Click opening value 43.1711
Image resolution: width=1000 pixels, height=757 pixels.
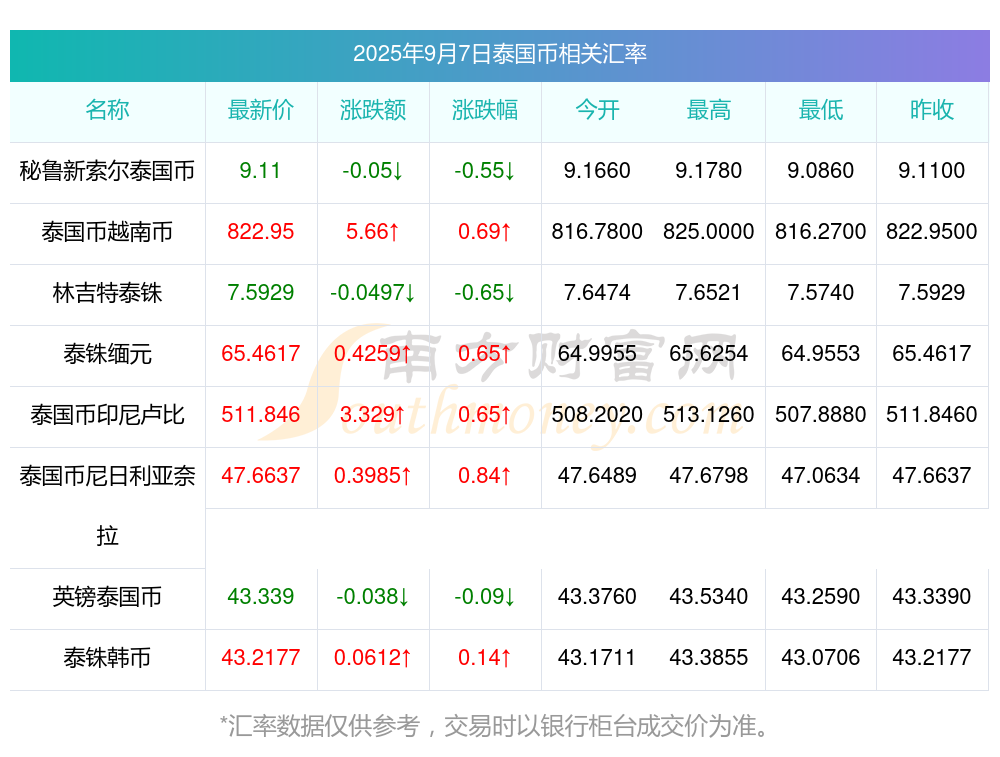(597, 658)
